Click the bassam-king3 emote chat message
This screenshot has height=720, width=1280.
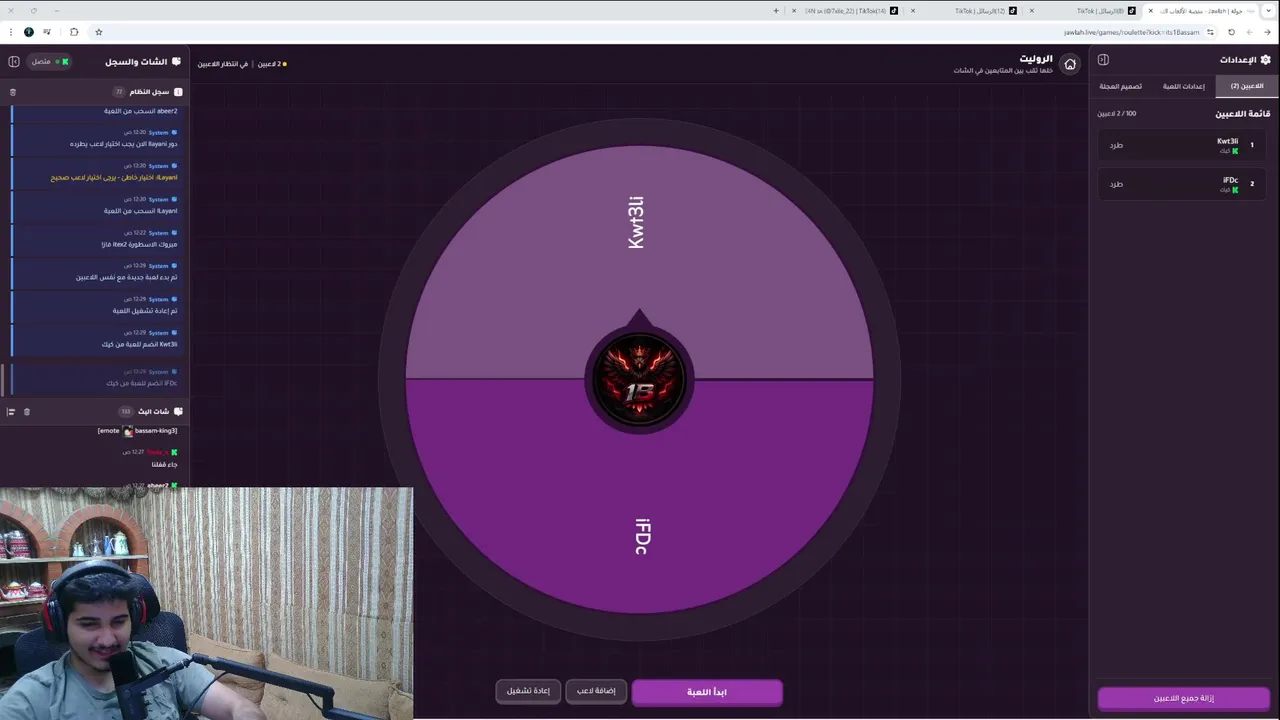[137, 431]
